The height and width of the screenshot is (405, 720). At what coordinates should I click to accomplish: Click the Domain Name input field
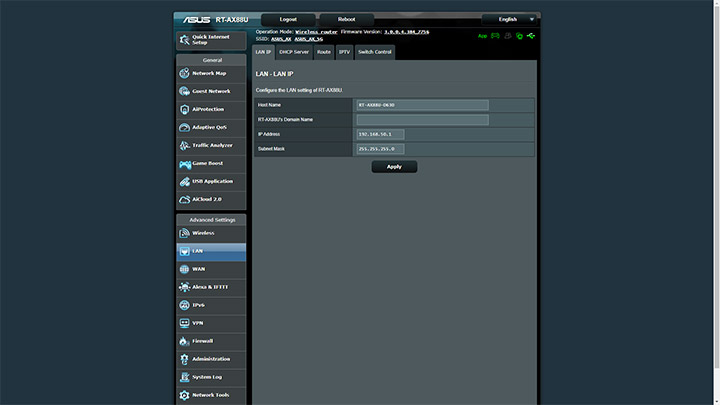click(x=422, y=120)
